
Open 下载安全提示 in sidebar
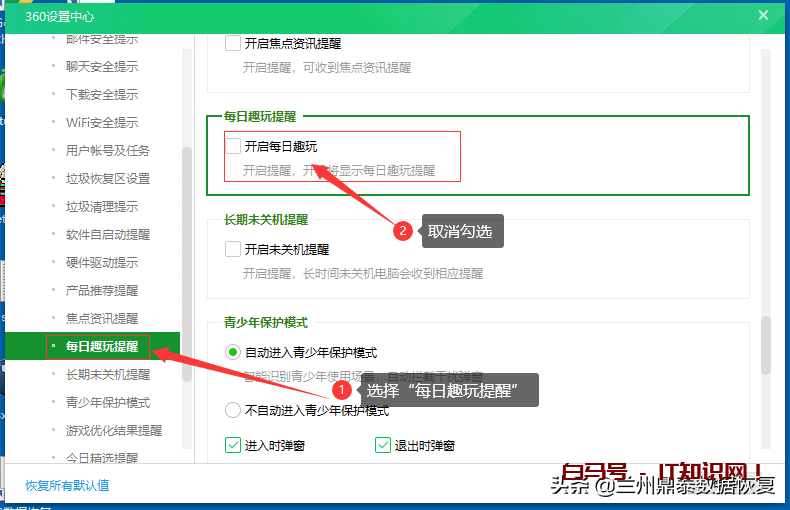point(102,95)
